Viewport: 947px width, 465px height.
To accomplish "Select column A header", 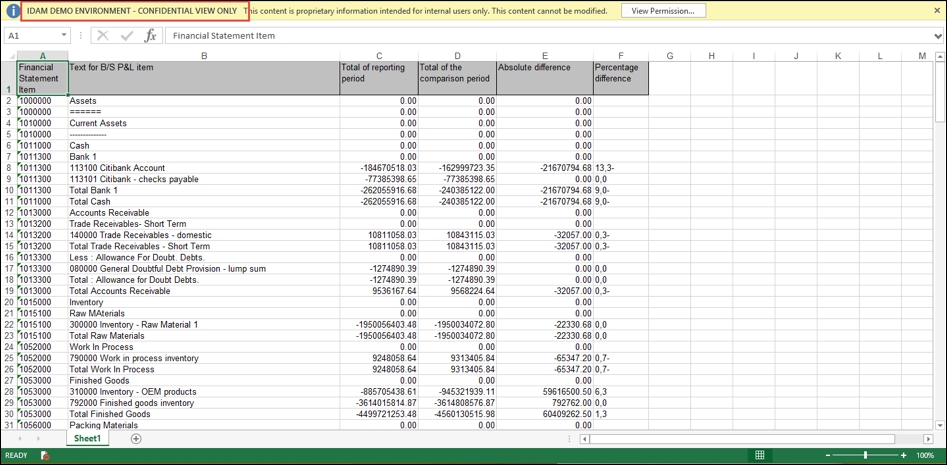I will (42, 56).
